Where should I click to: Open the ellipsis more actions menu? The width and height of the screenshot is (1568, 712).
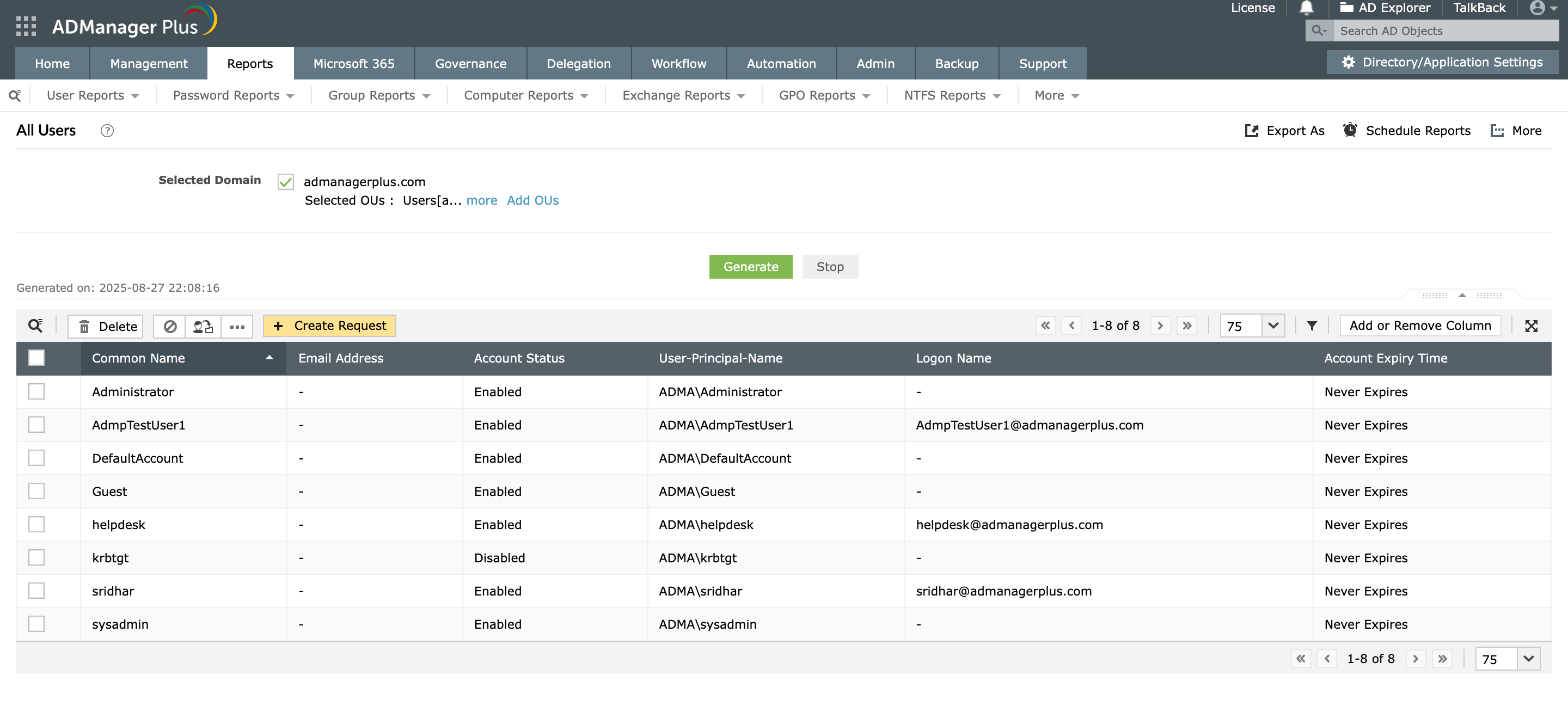237,327
